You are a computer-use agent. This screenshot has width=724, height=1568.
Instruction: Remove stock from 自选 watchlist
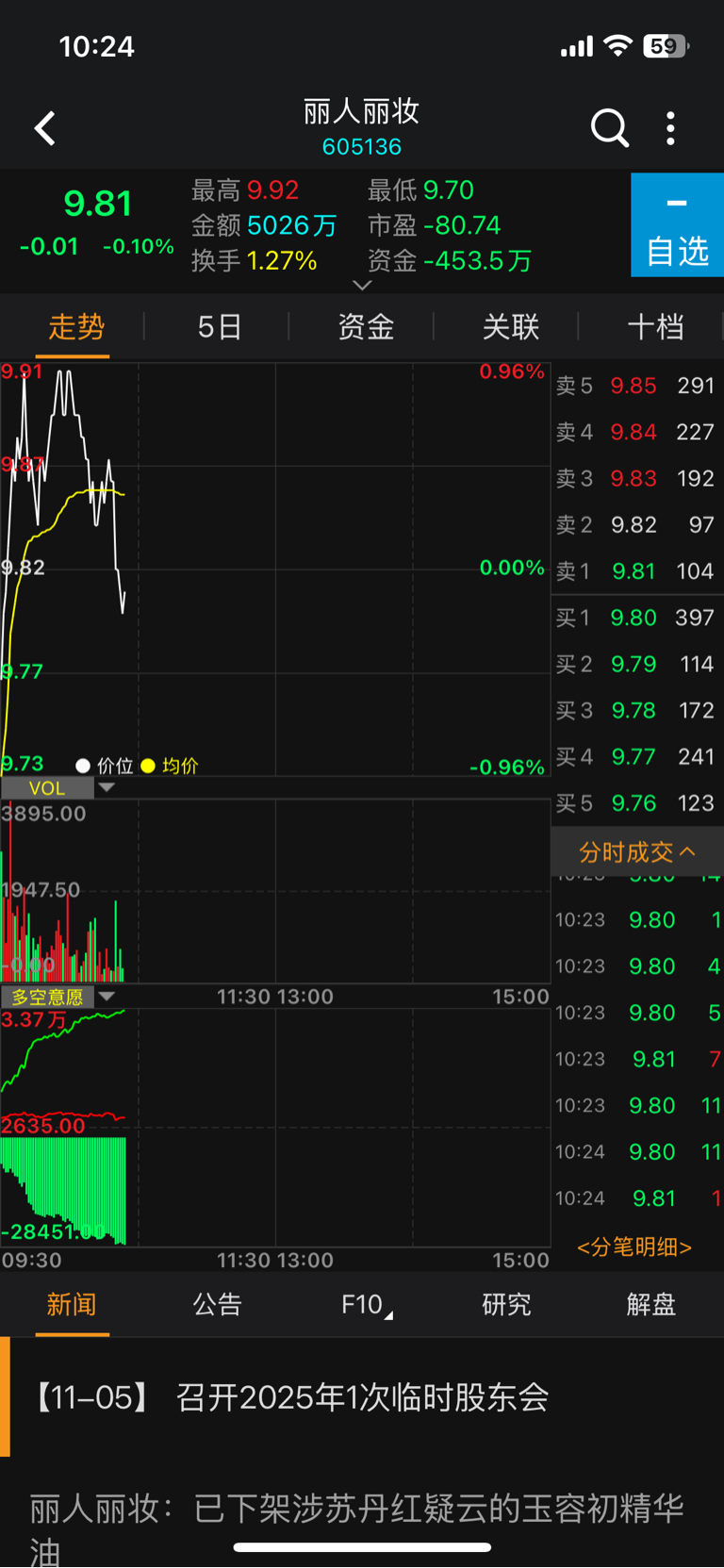coord(677,225)
